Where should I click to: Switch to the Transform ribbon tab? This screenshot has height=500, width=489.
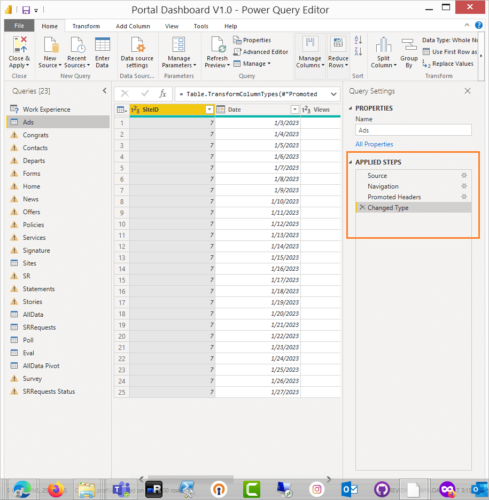86,26
